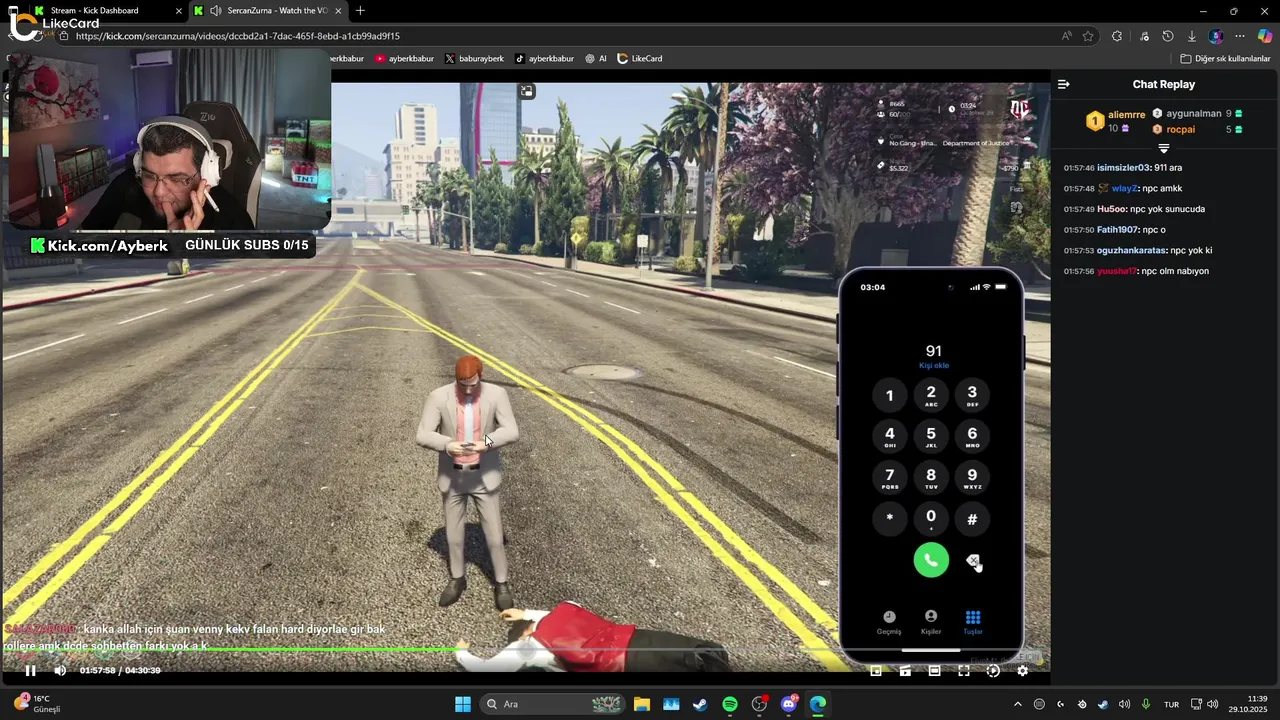The height and width of the screenshot is (720, 1280).
Task: Open a new browser tab
Action: click(x=360, y=11)
